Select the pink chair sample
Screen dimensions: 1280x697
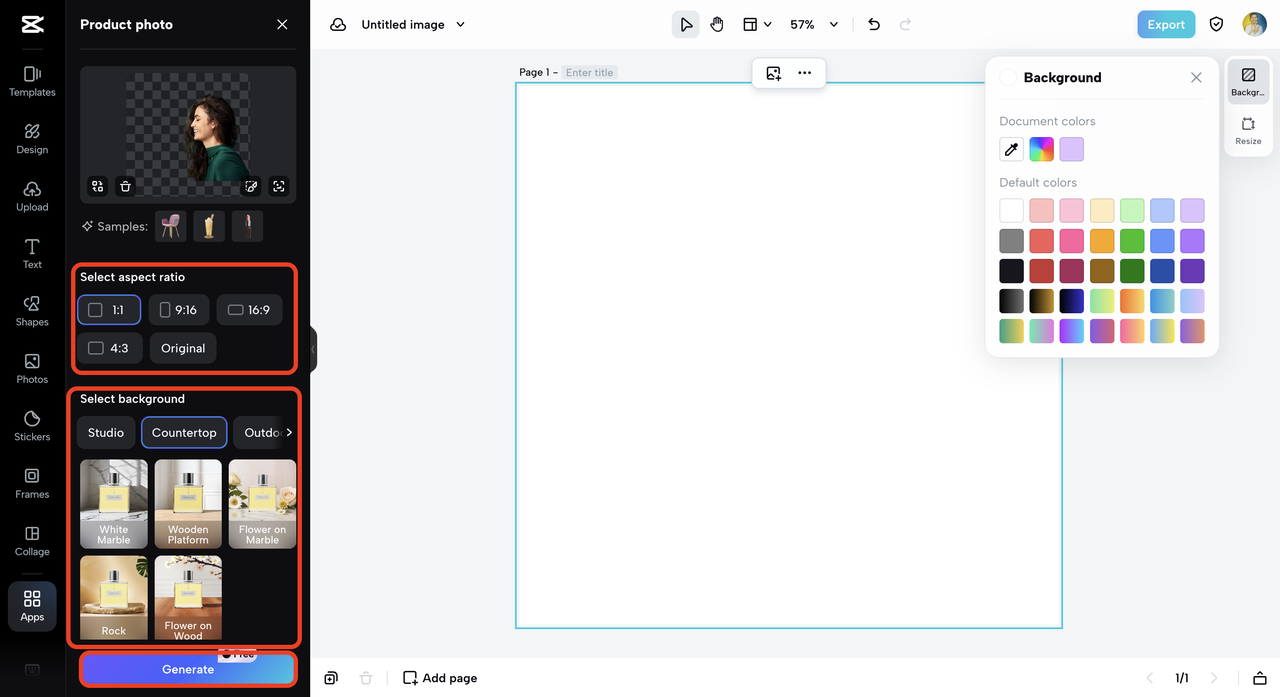tap(171, 226)
